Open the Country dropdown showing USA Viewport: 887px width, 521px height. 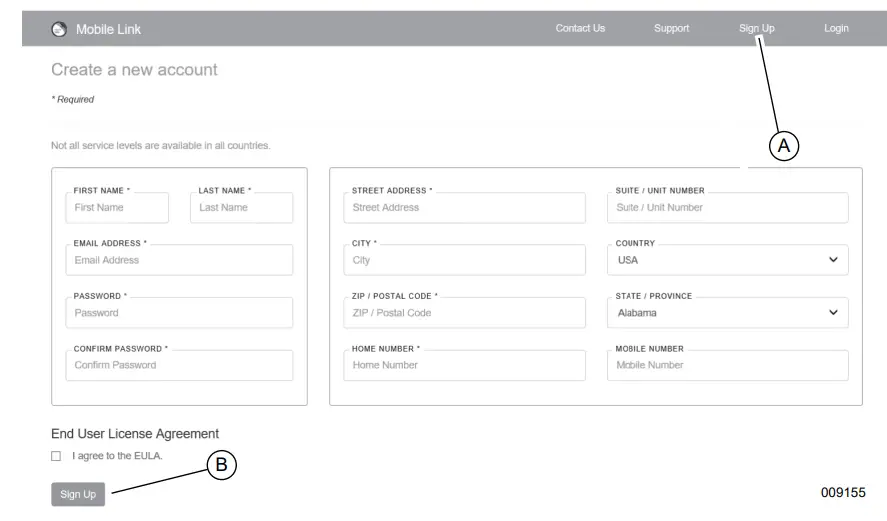coord(727,260)
